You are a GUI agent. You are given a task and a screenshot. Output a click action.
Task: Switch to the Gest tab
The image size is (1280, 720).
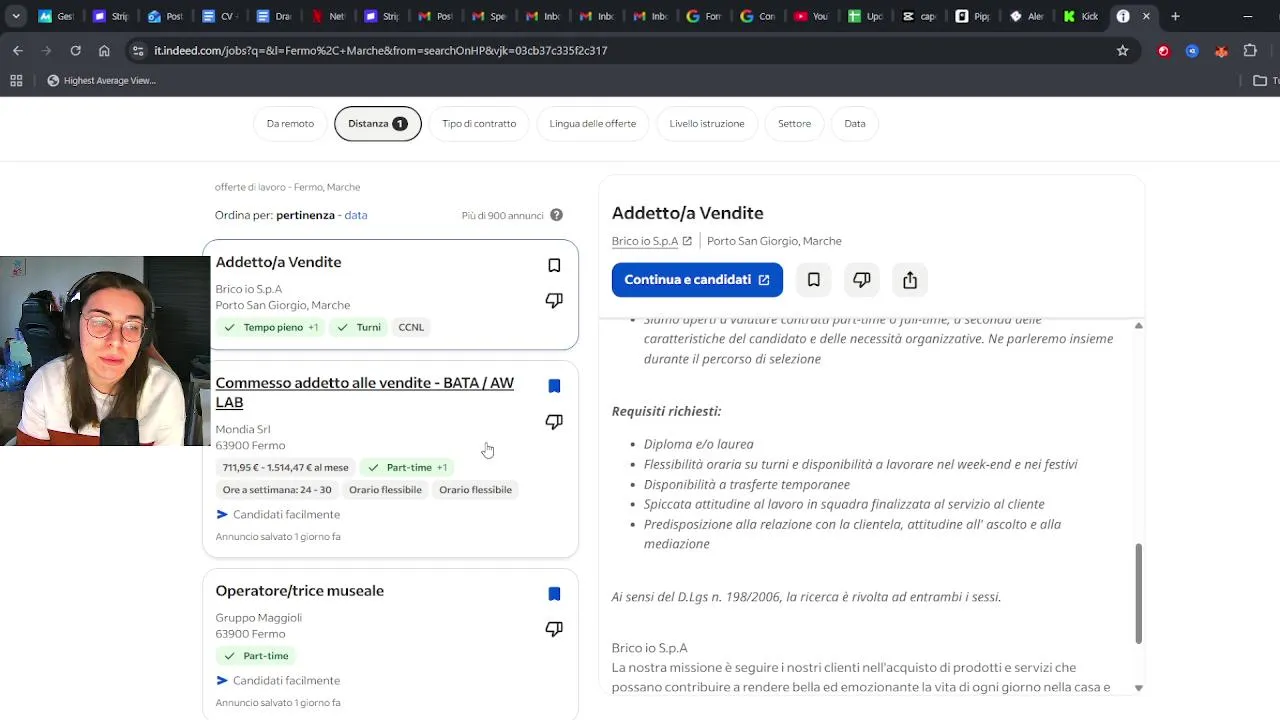56,16
